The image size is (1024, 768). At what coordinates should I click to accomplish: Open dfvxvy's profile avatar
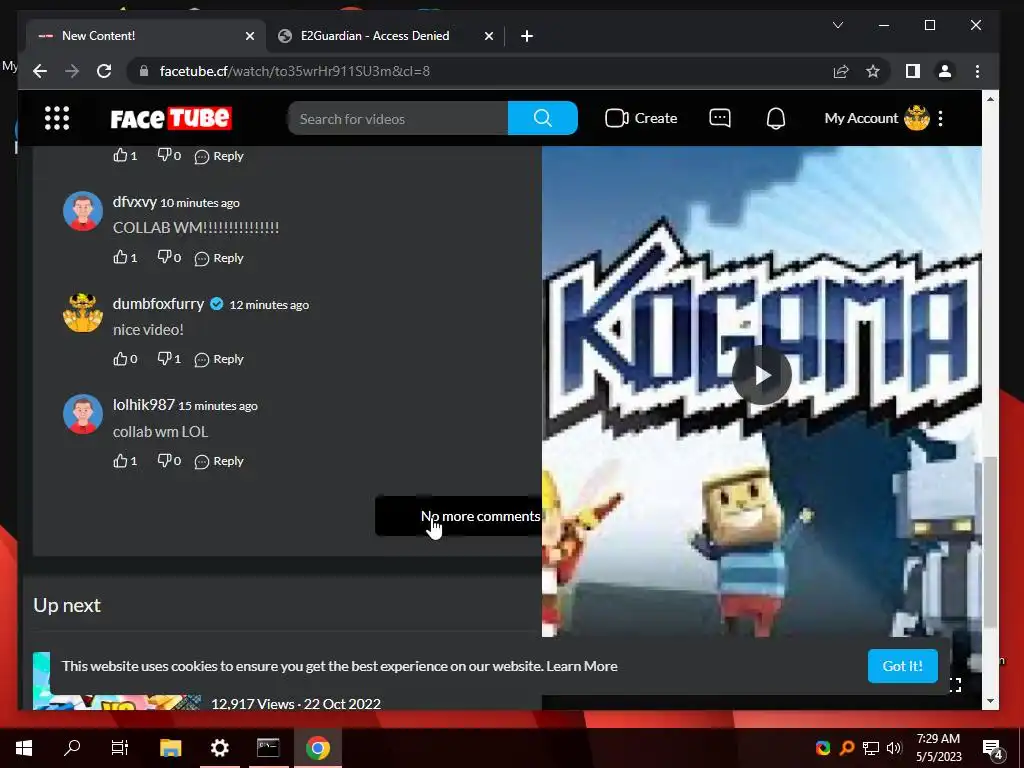[x=82, y=211]
